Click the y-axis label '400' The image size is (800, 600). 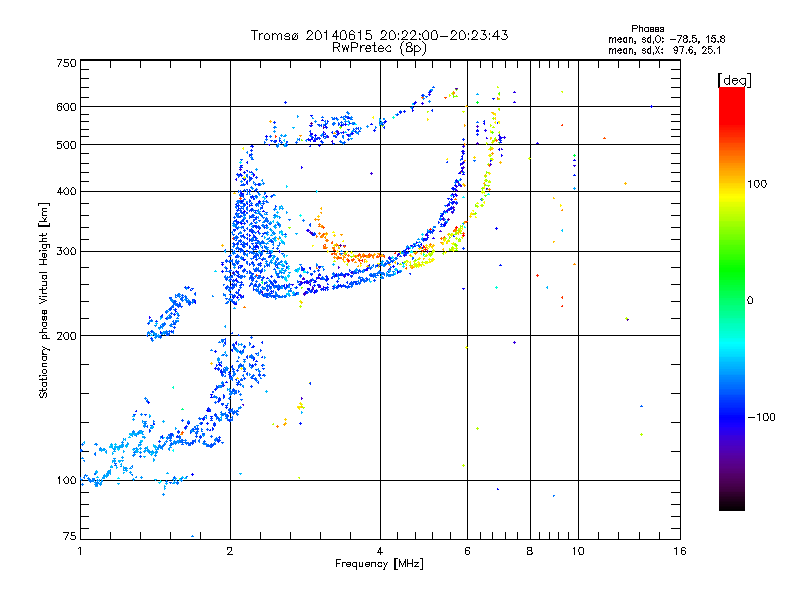point(66,192)
